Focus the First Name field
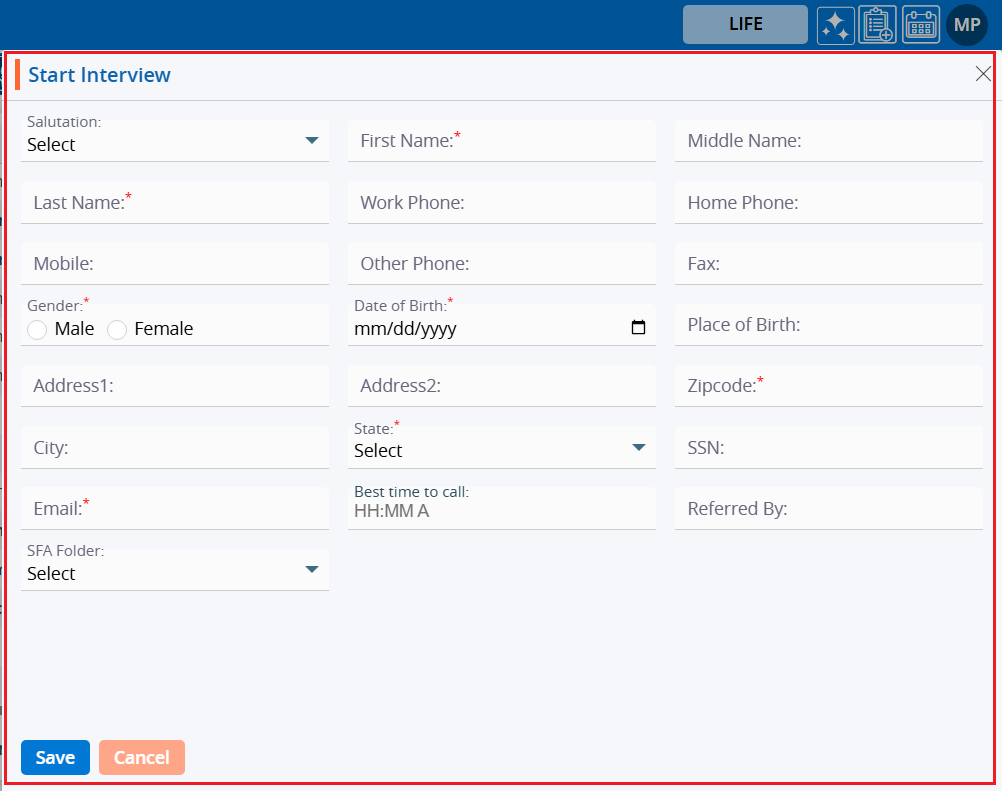Screen dimensions: 1002x791 (502, 141)
